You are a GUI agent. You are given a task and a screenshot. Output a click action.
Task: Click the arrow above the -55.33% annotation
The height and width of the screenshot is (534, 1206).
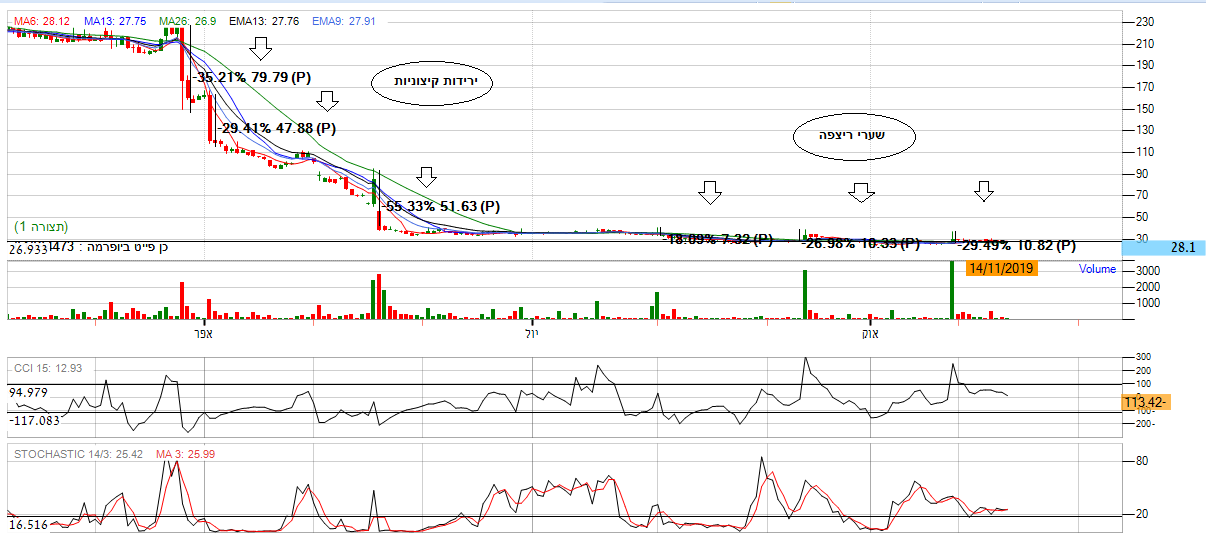[427, 178]
